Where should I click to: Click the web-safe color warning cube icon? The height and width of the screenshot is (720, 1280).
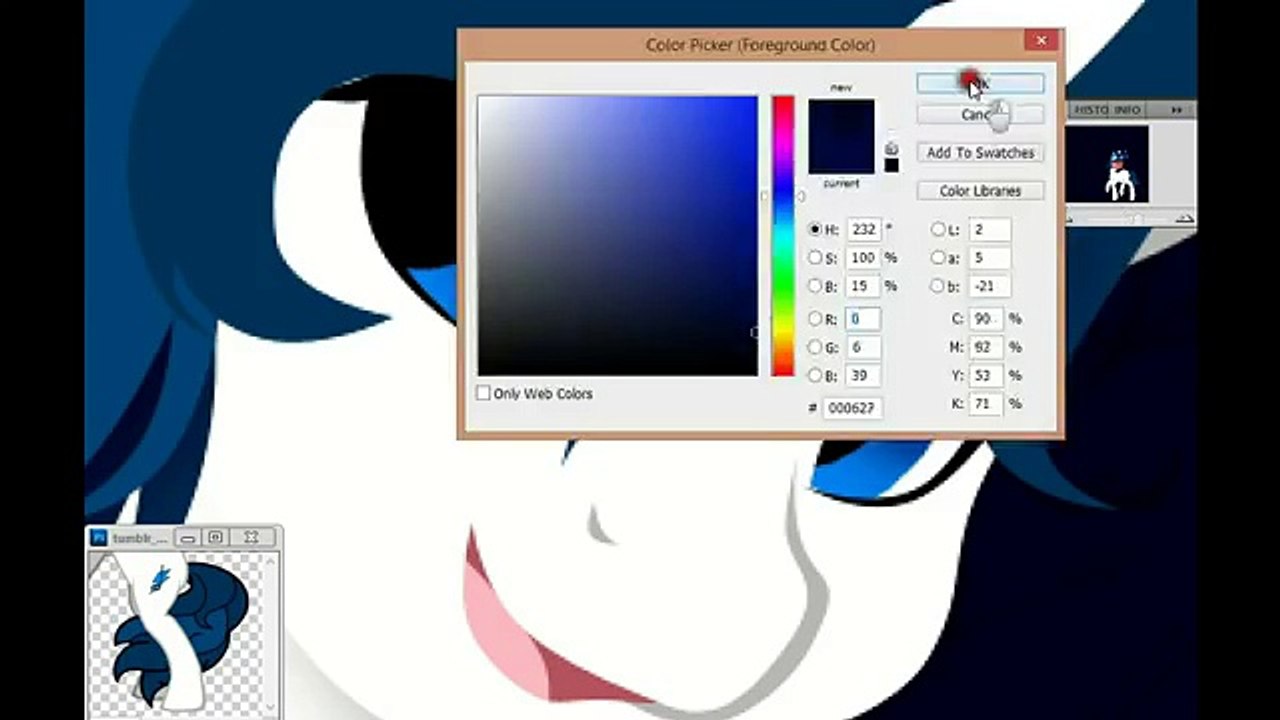click(891, 148)
